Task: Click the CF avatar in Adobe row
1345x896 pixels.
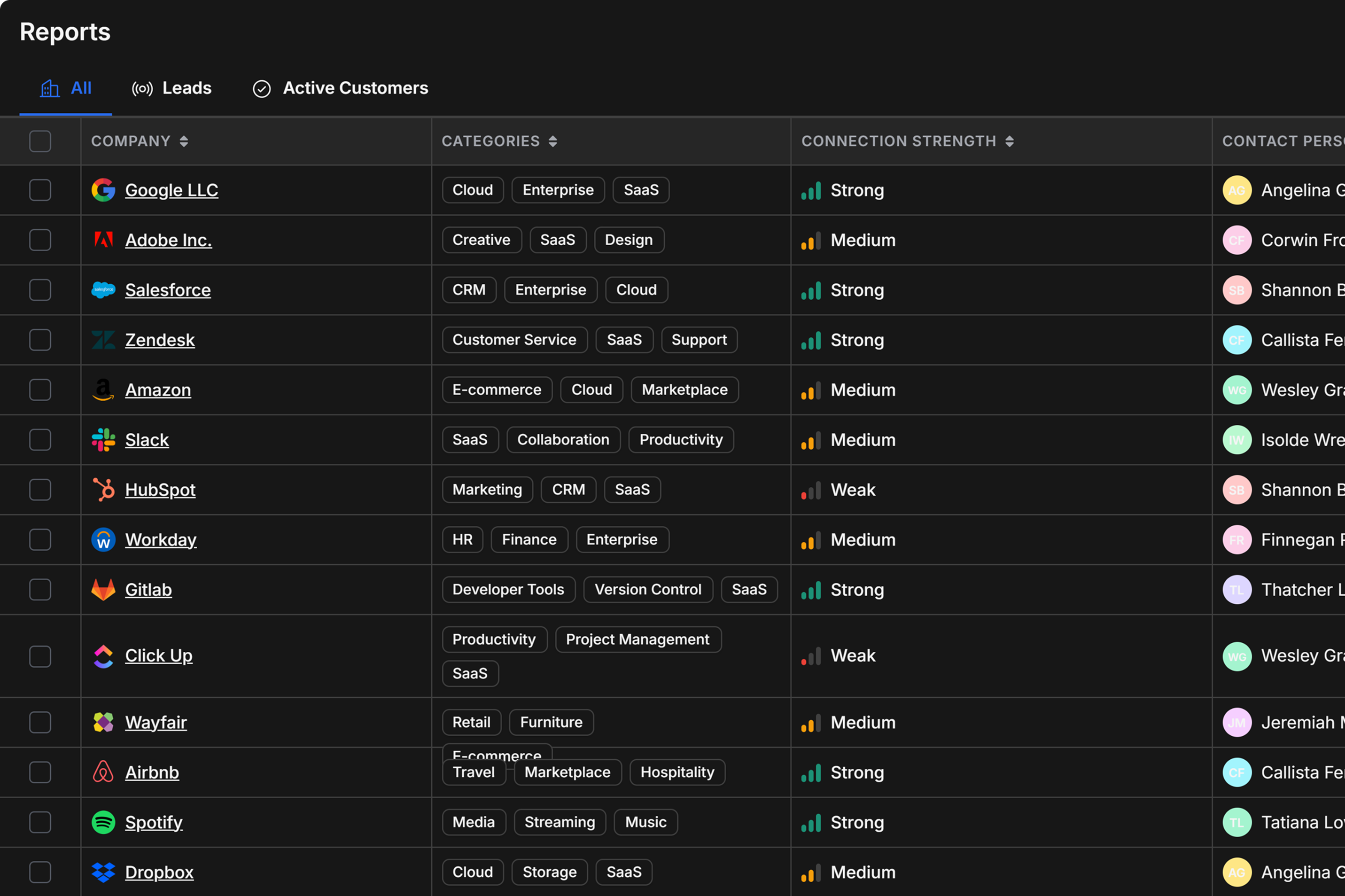Action: (1237, 240)
